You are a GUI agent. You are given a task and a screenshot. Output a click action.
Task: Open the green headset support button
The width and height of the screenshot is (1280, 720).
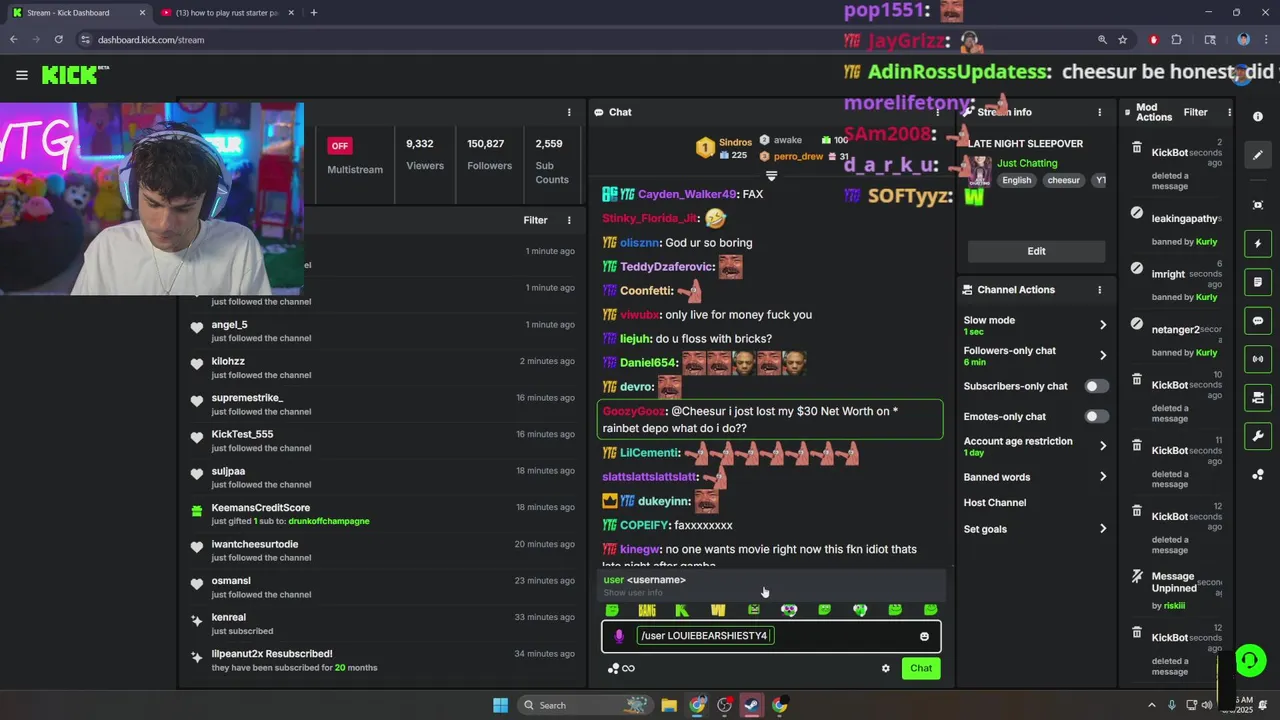coord(1250,660)
